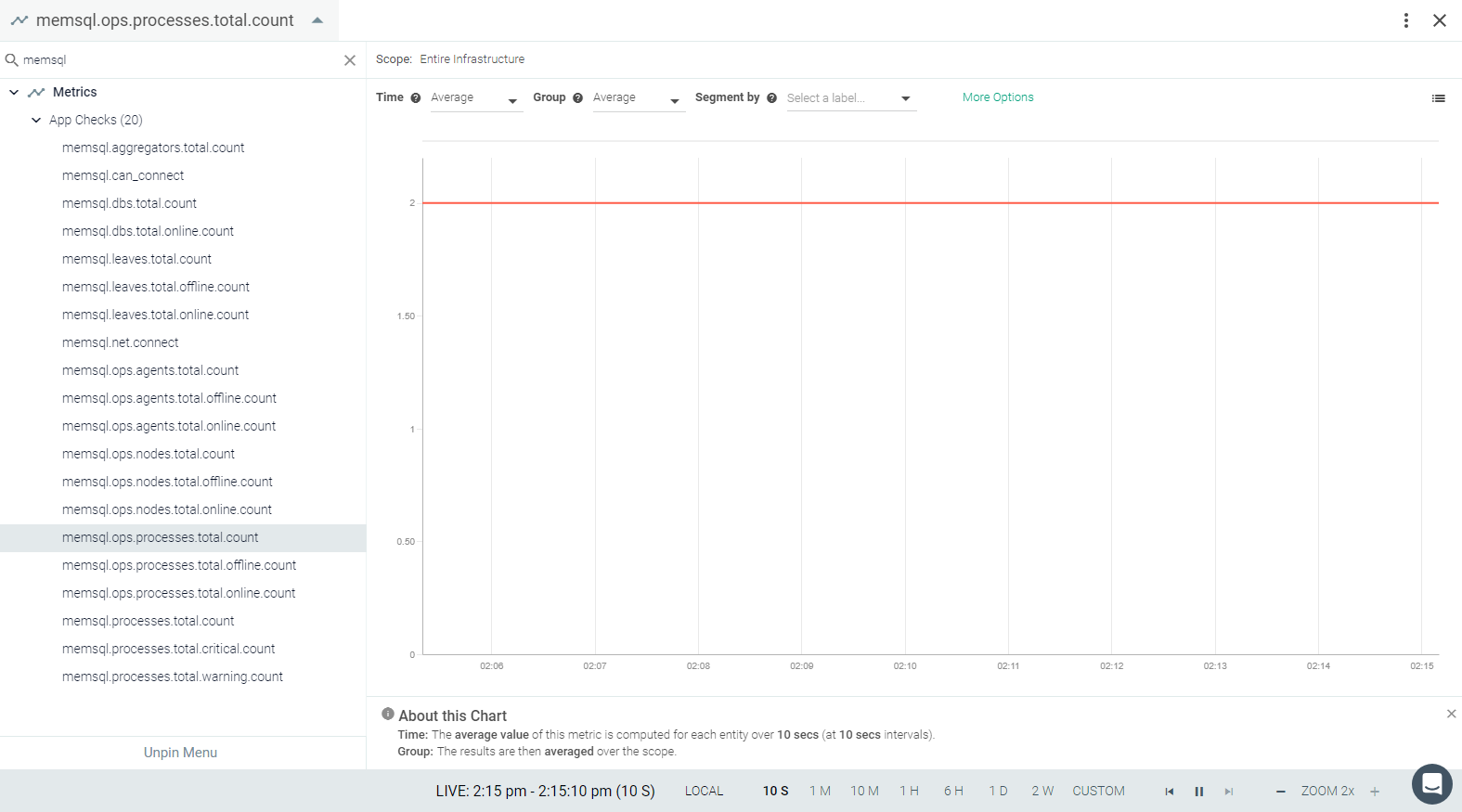Zoom out the time range
The image size is (1462, 812).
(1281, 792)
